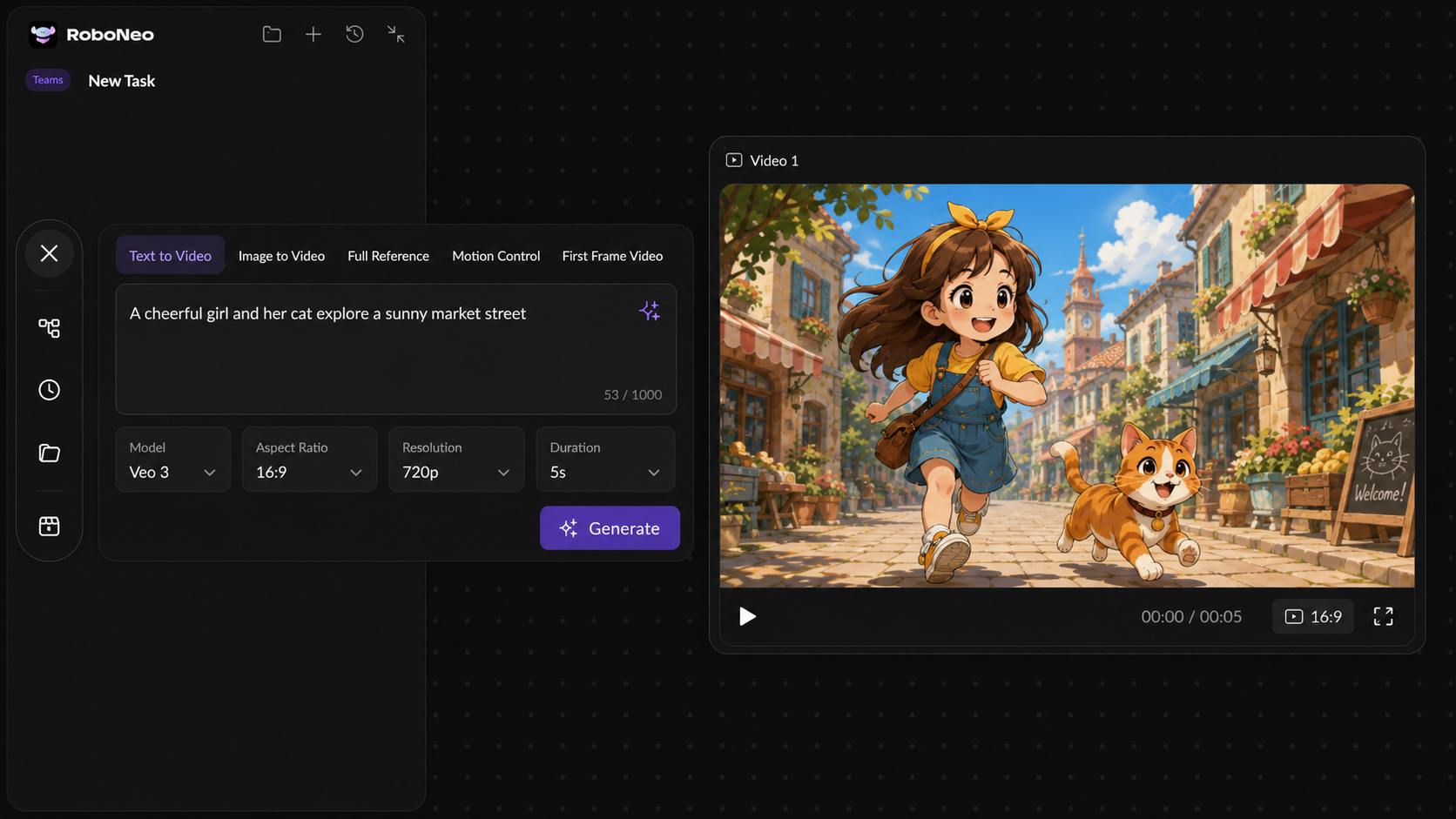The height and width of the screenshot is (819, 1456).
Task: Click the 00:00 / 00:05 time readout
Action: tap(1191, 616)
